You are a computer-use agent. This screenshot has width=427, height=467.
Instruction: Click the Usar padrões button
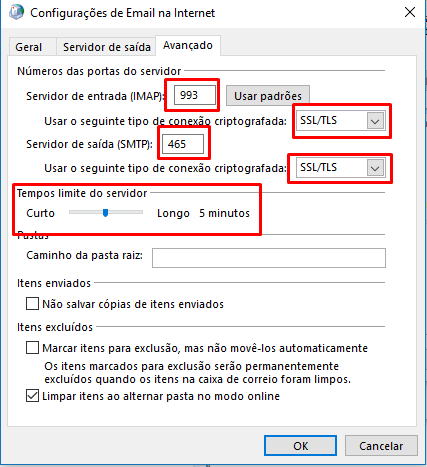coord(268,96)
